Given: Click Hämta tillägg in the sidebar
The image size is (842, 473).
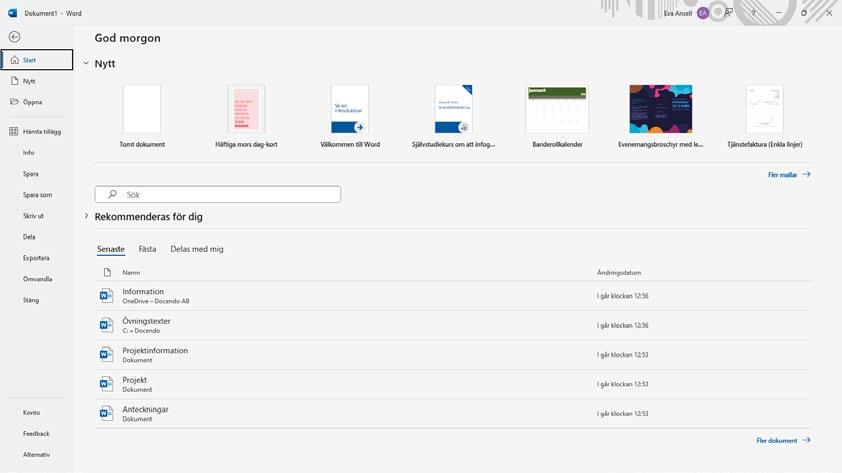Looking at the screenshot, I should 41,132.
